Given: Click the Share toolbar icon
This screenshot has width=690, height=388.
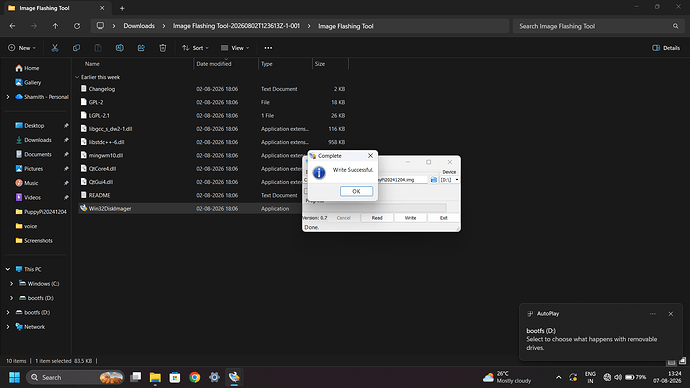Looking at the screenshot, I should [x=141, y=48].
